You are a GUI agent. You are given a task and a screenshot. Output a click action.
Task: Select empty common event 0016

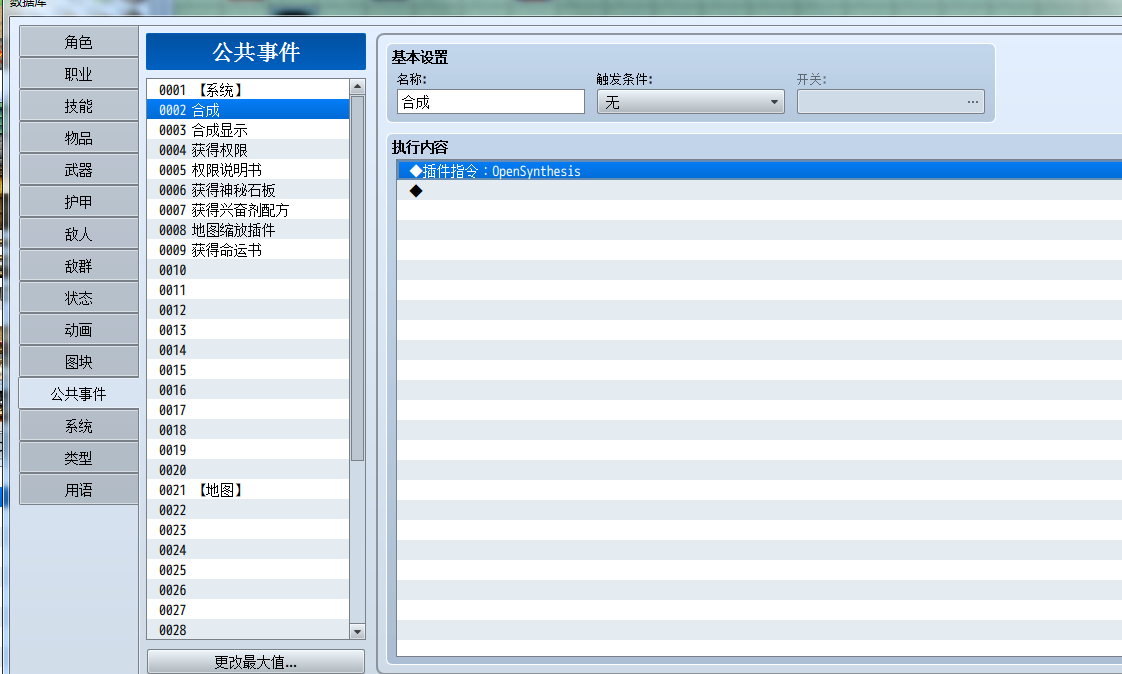248,390
